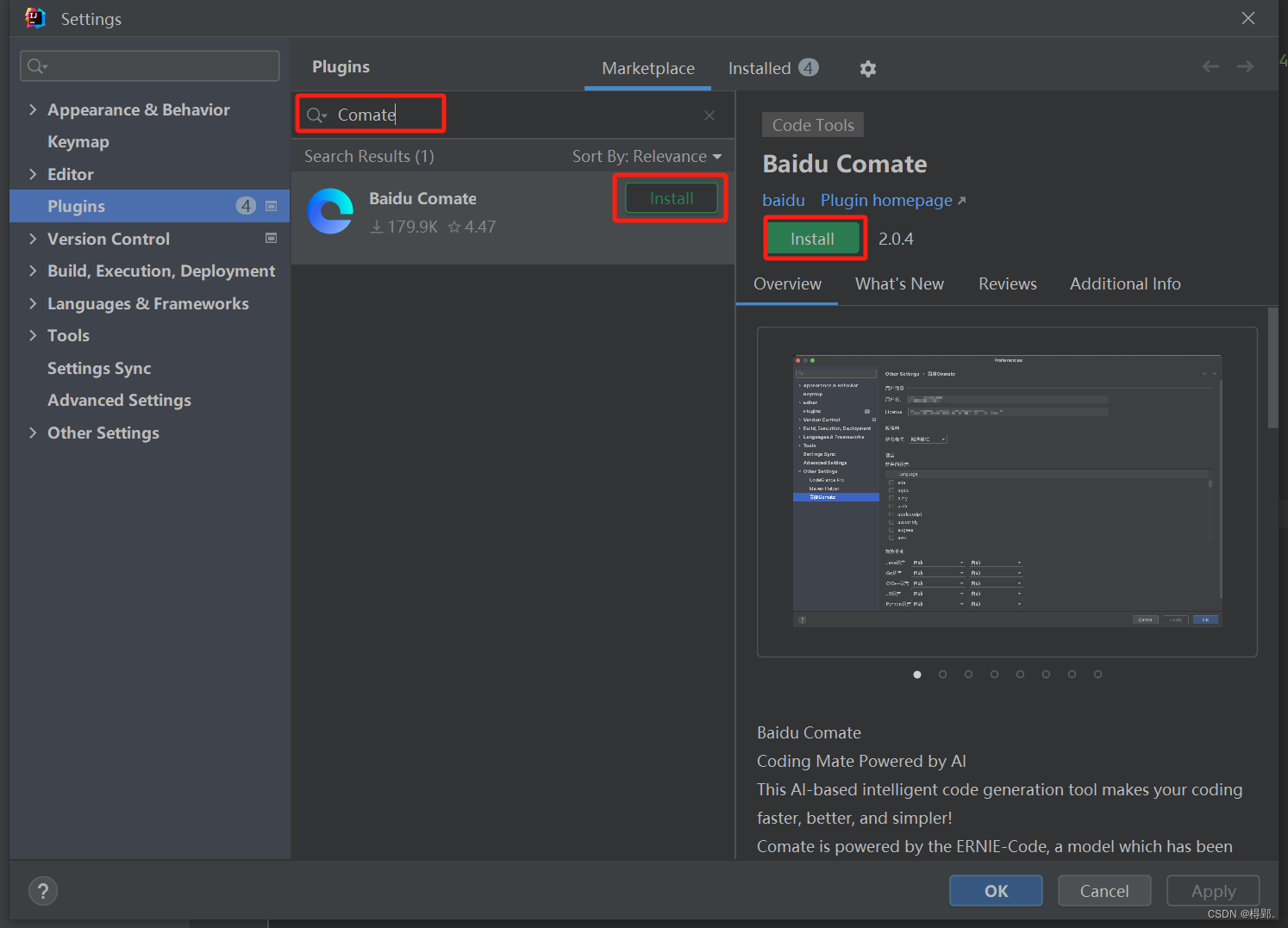1288x928 pixels.
Task: Click the Installed count badge 4
Action: pos(809,67)
